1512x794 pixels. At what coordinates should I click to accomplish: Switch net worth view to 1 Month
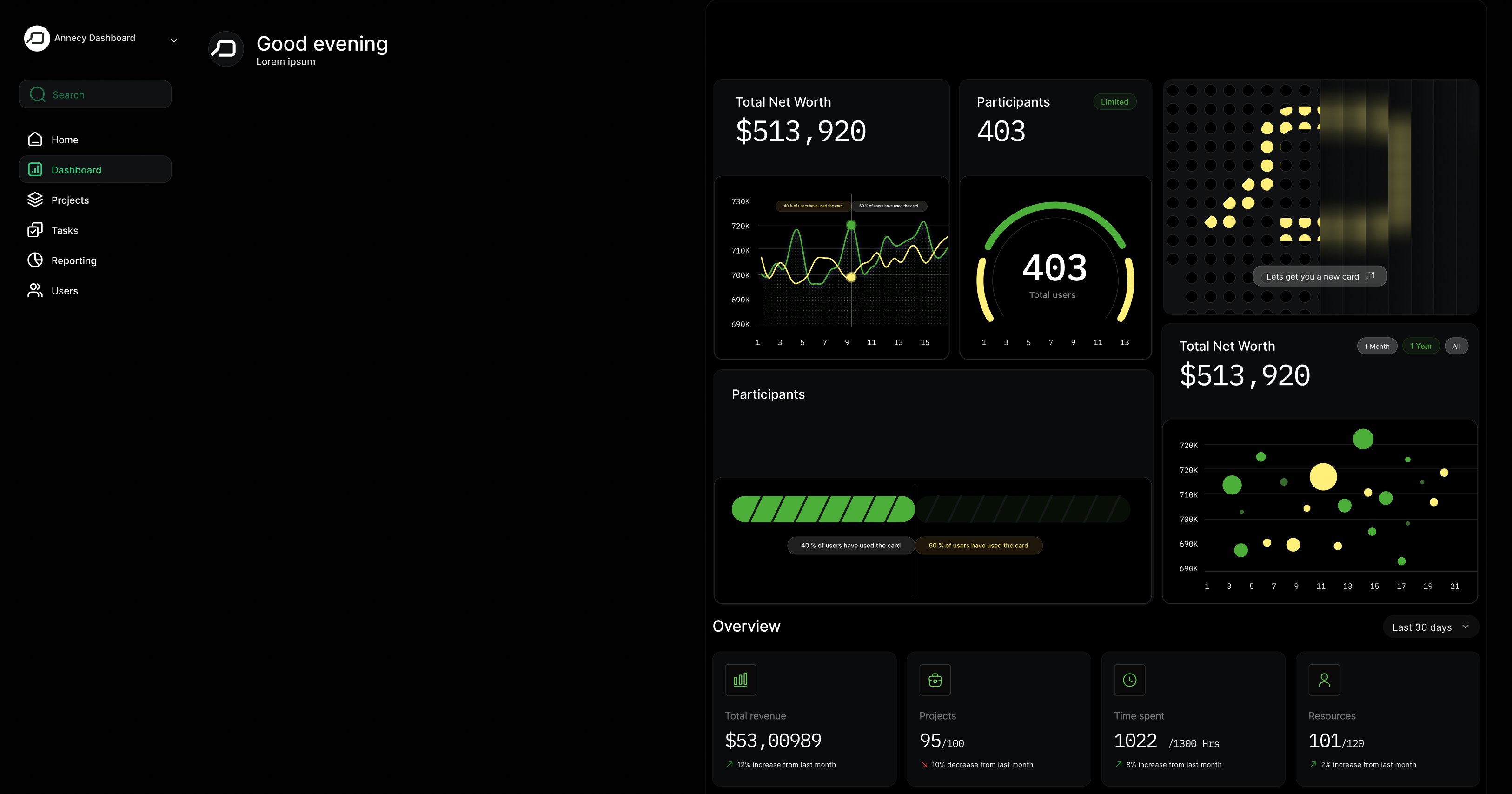tap(1377, 346)
